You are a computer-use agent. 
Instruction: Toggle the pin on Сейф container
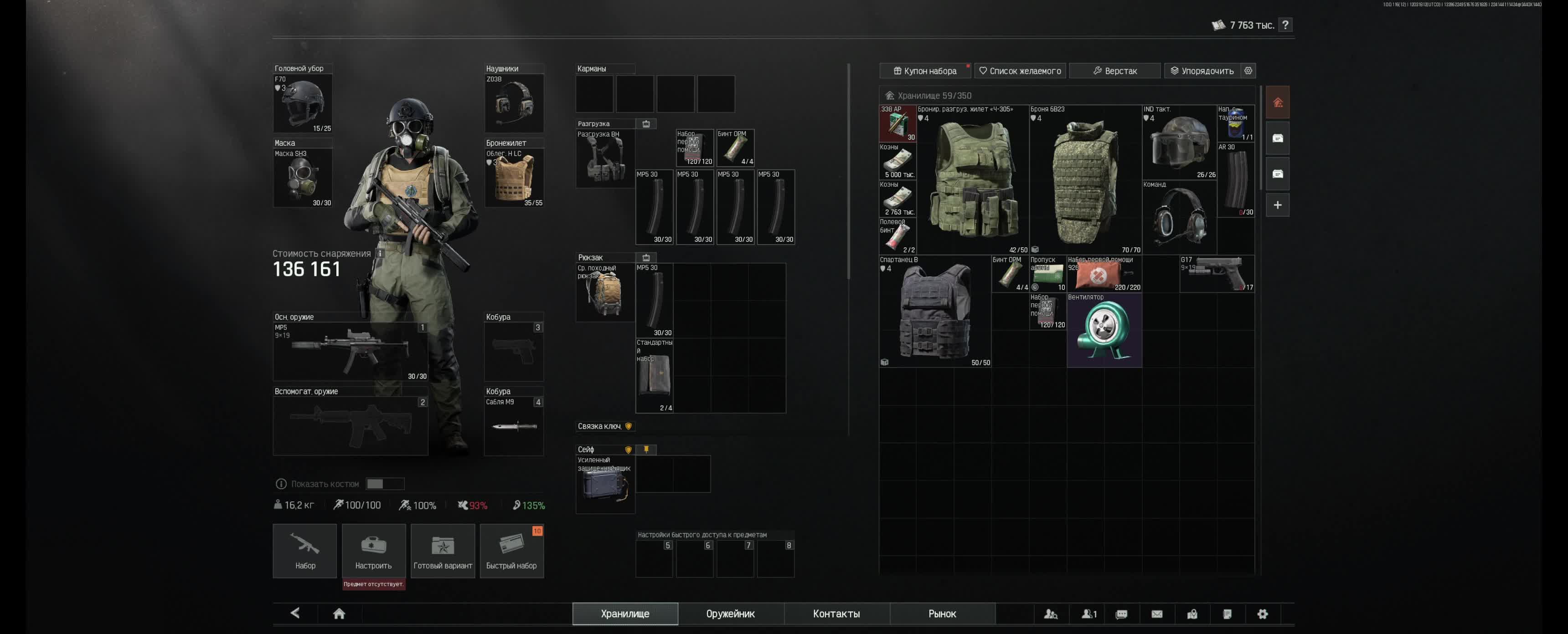pos(646,449)
